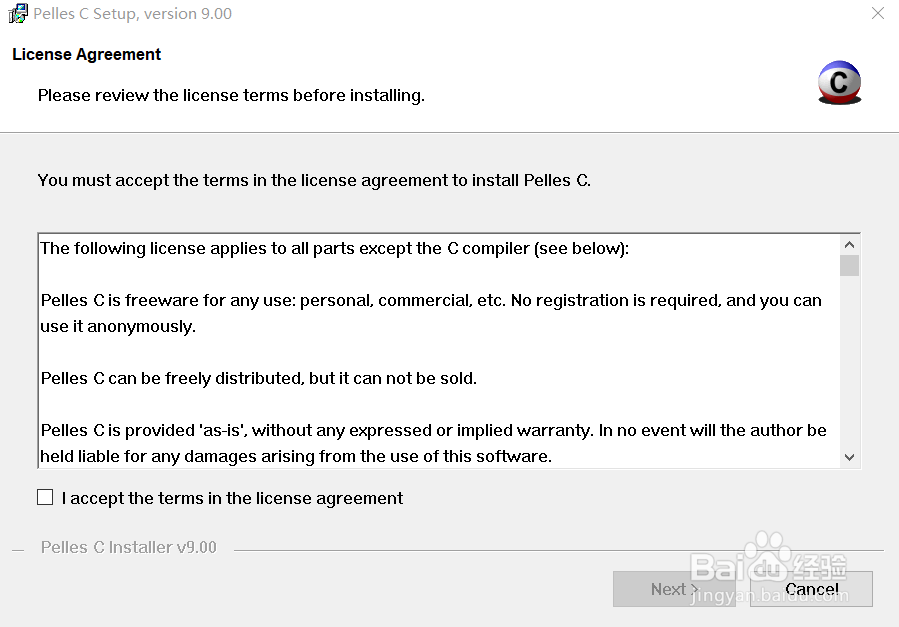
Task: Click the "Pelles C is freeware" license paragraph
Action: (430, 313)
